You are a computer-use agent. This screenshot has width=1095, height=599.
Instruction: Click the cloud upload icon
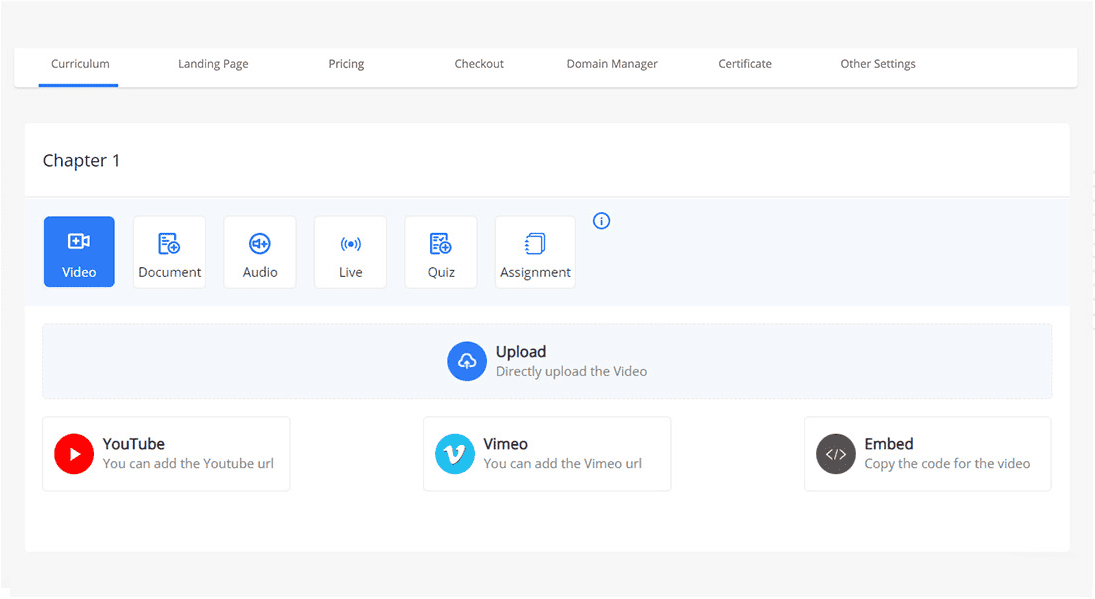(466, 361)
